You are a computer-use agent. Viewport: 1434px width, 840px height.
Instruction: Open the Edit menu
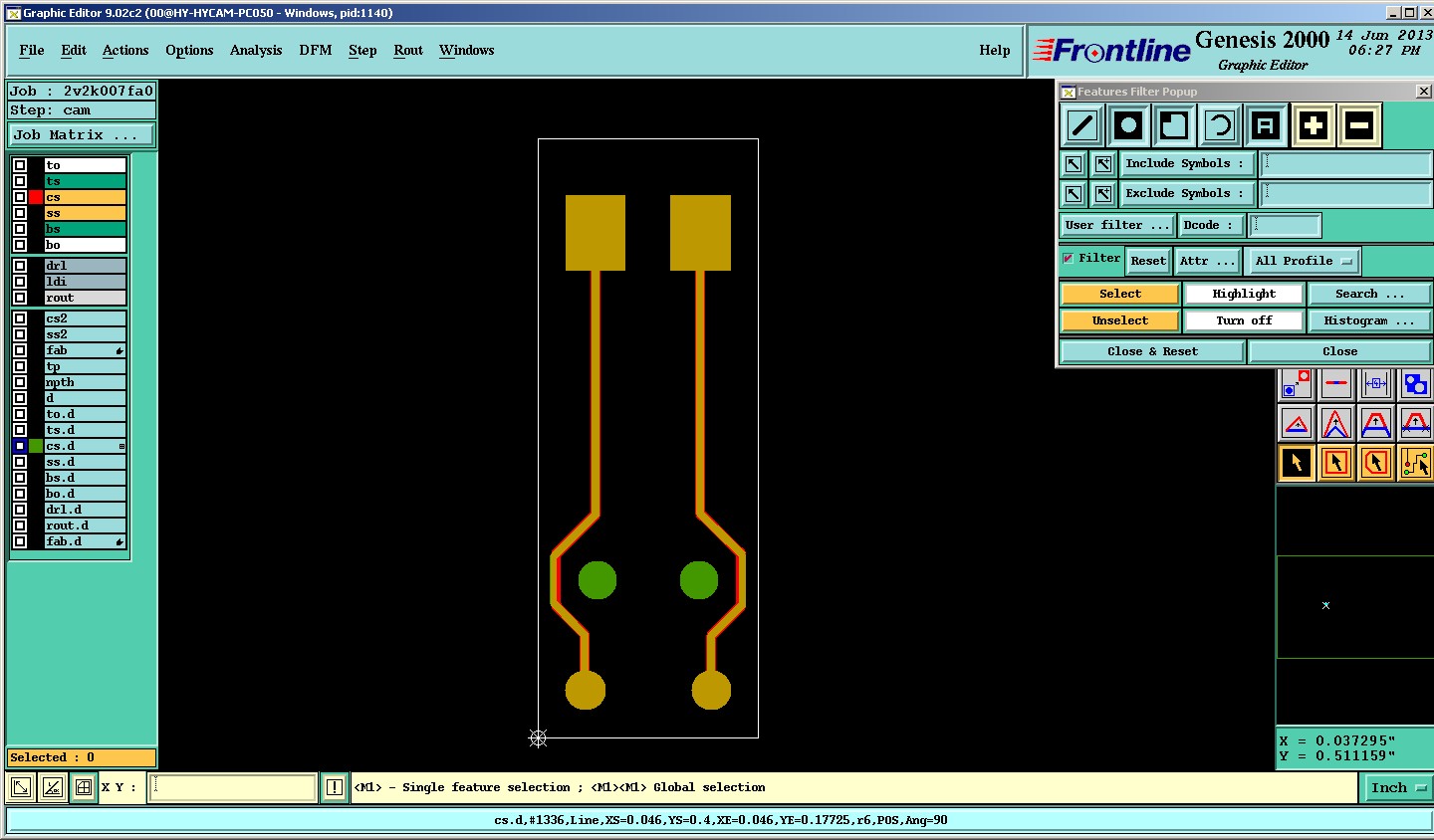pyautogui.click(x=74, y=50)
